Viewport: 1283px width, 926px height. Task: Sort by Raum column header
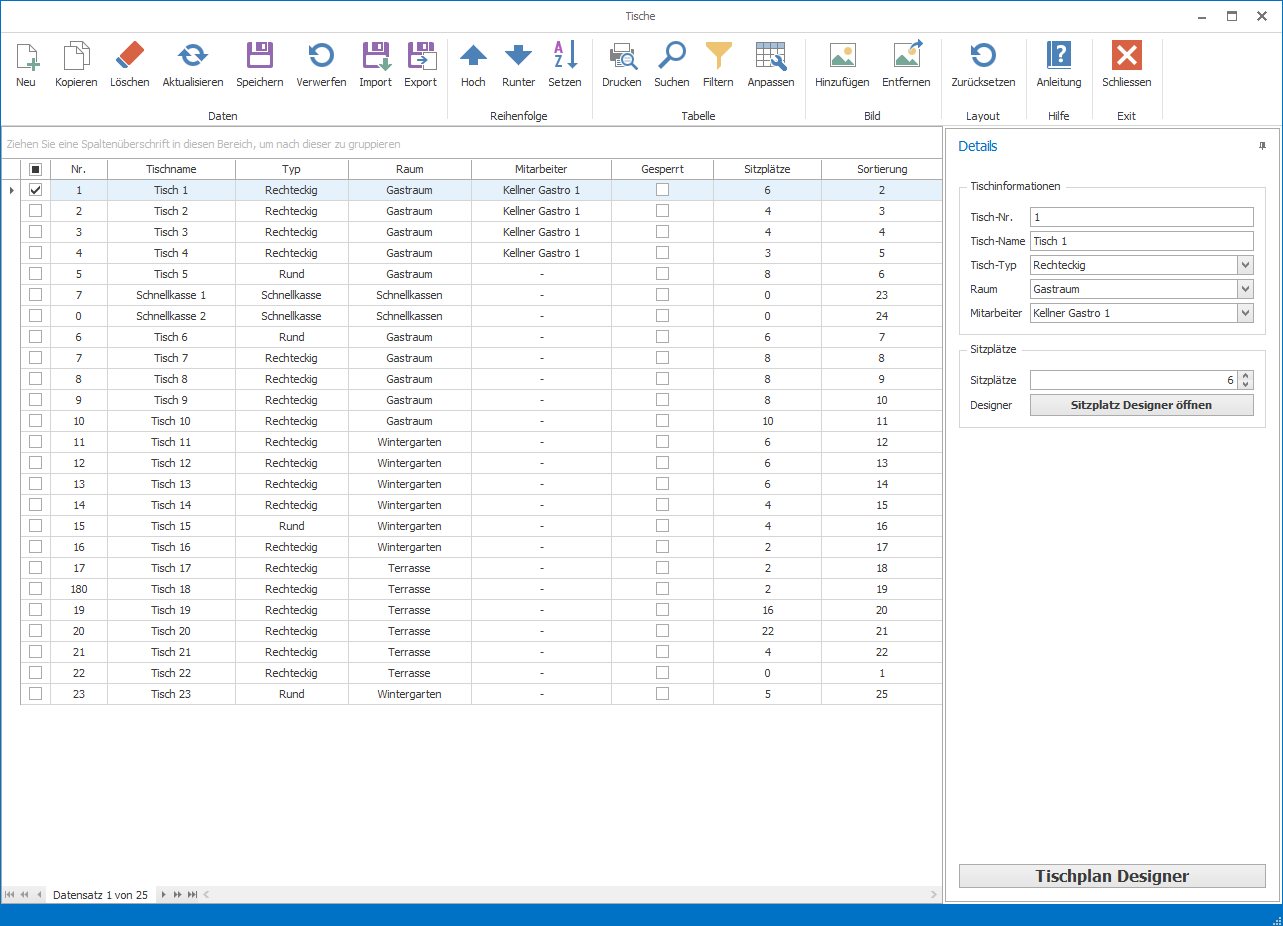click(x=410, y=169)
